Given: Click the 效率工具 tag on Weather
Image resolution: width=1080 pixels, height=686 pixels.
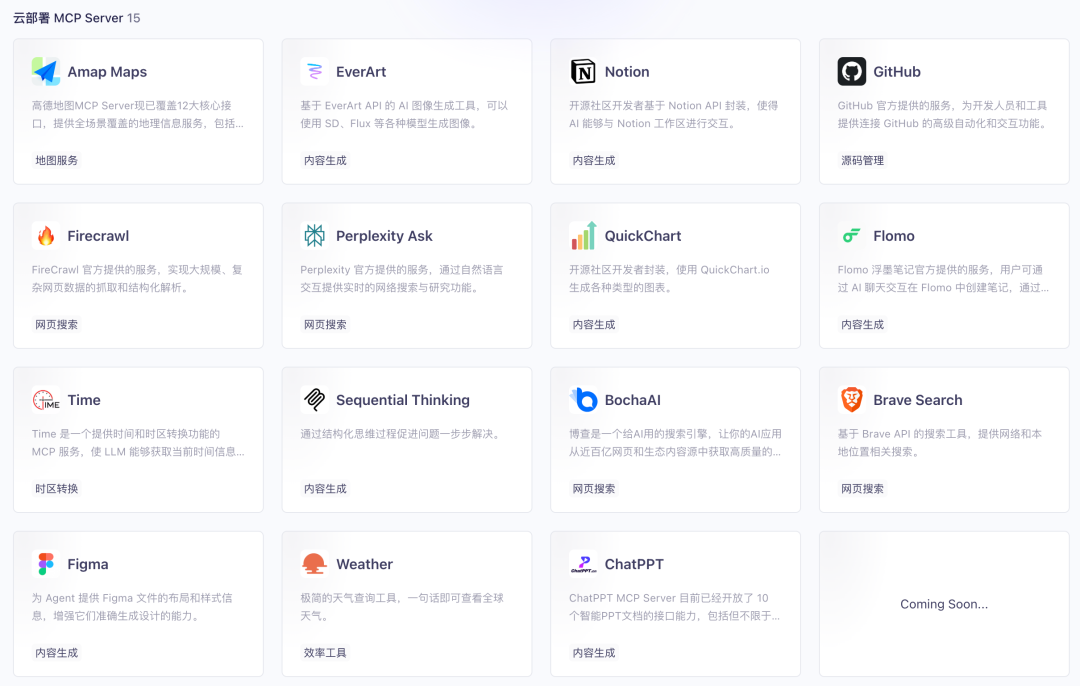Looking at the screenshot, I should tap(325, 653).
